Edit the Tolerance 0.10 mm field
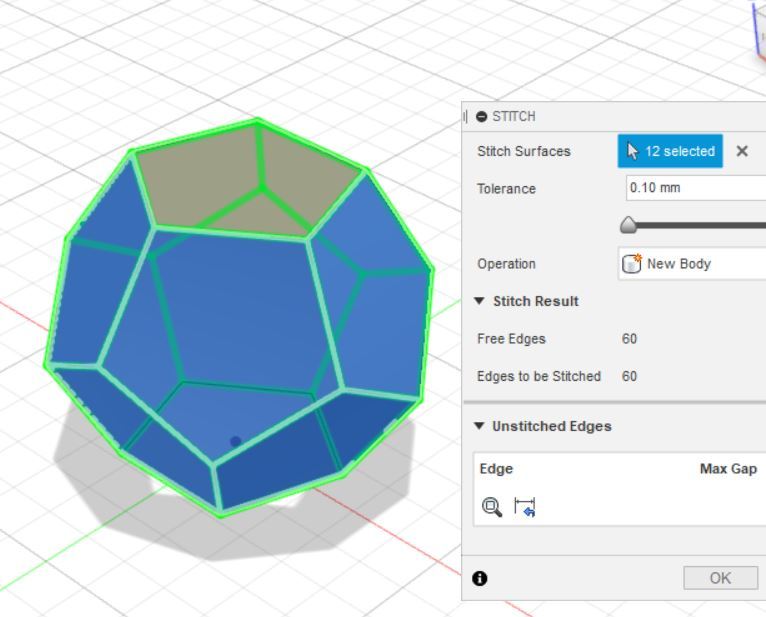The image size is (766, 617). tap(696, 188)
